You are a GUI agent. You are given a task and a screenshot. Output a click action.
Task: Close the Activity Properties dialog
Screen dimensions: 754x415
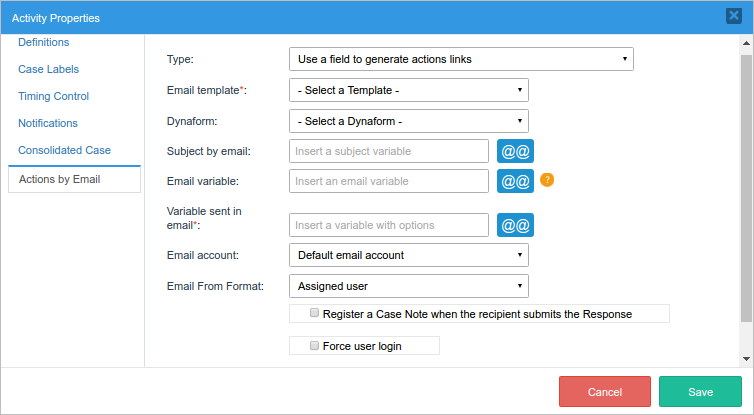coord(733,16)
